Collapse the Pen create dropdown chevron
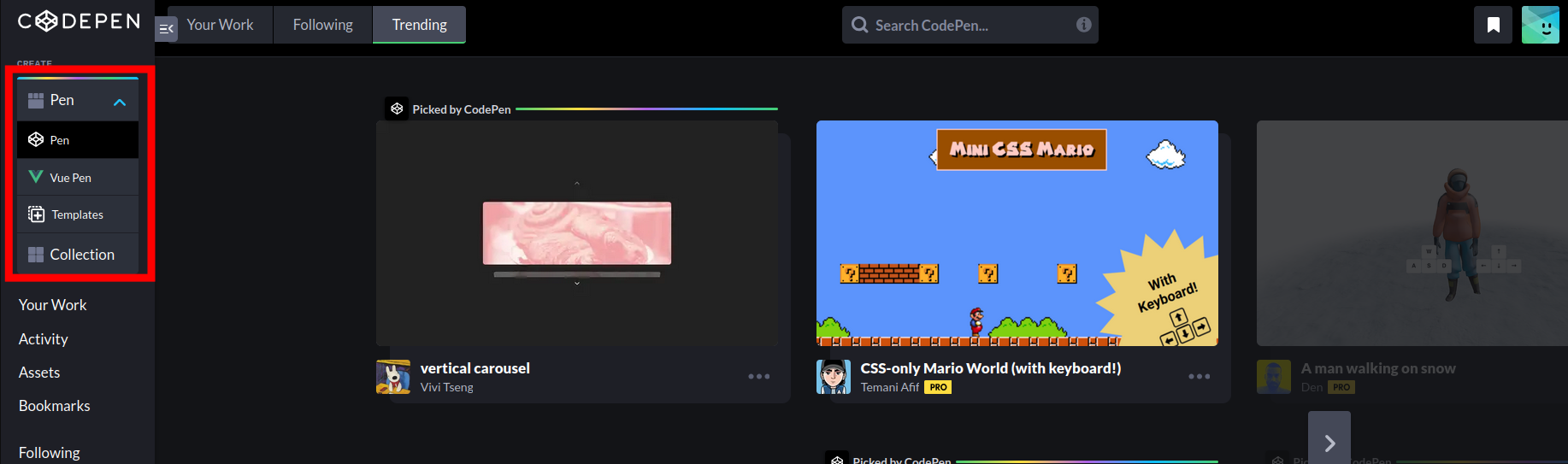Image resolution: width=1568 pixels, height=464 pixels. 120,102
